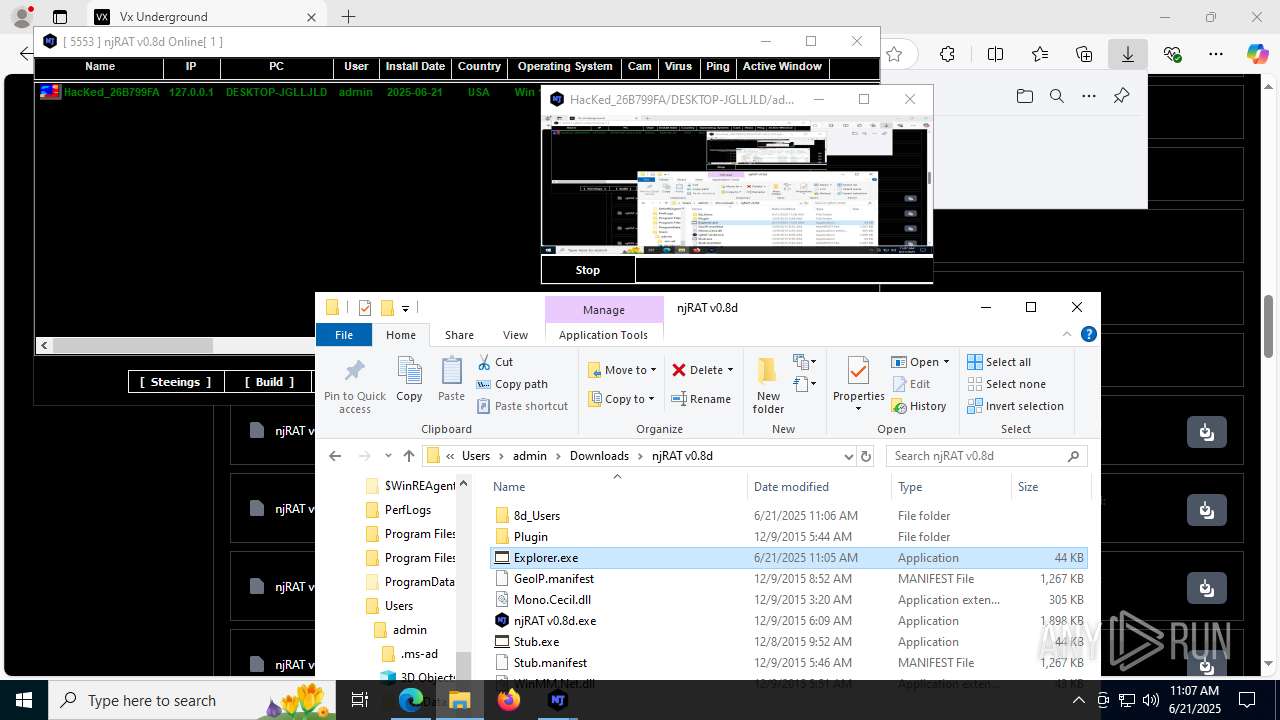Click Invert selection in ribbon
This screenshot has height=720, width=1280.
[x=1015, y=406]
